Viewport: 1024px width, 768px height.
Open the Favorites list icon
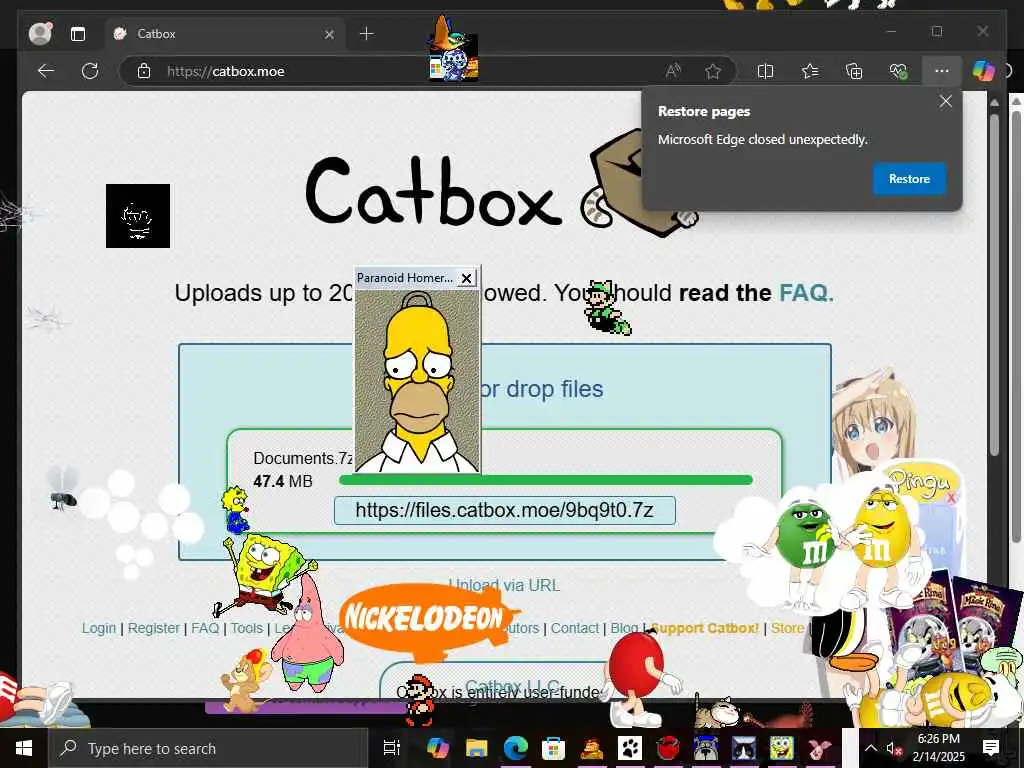pyautogui.click(x=810, y=71)
